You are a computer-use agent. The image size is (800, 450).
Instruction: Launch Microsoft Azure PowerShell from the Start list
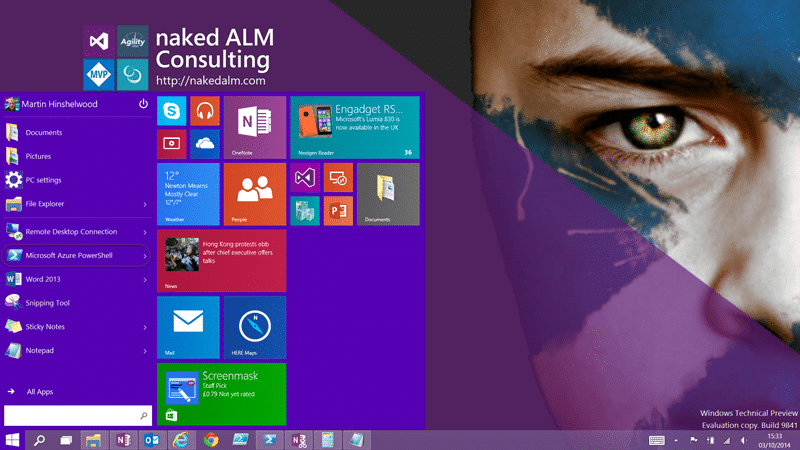[71, 256]
